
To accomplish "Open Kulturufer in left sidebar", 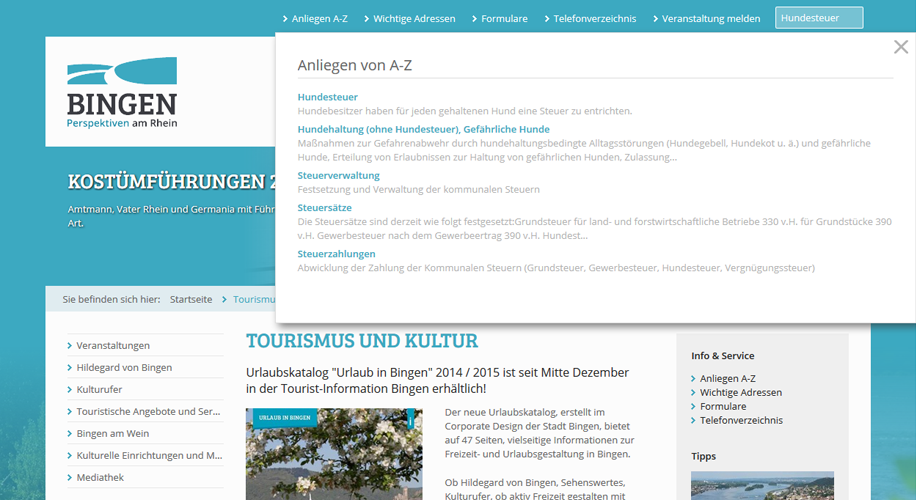I will pyautogui.click(x=99, y=389).
